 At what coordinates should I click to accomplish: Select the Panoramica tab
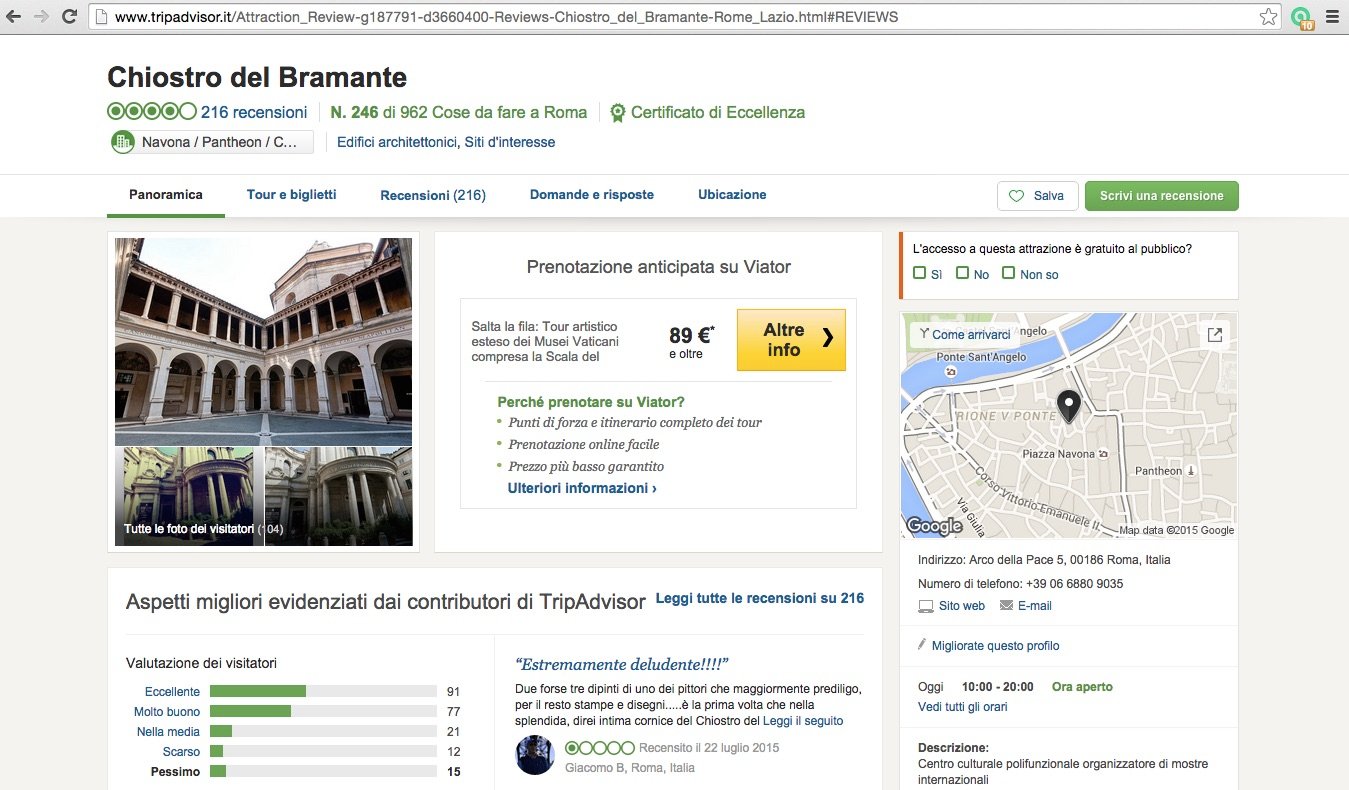pos(166,195)
